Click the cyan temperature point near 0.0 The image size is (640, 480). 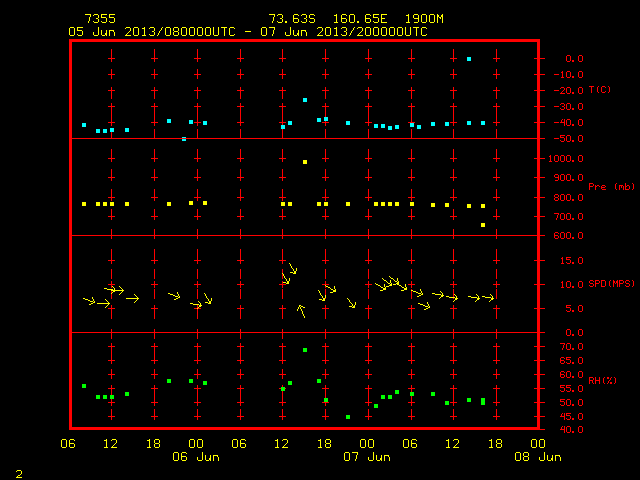(469, 59)
